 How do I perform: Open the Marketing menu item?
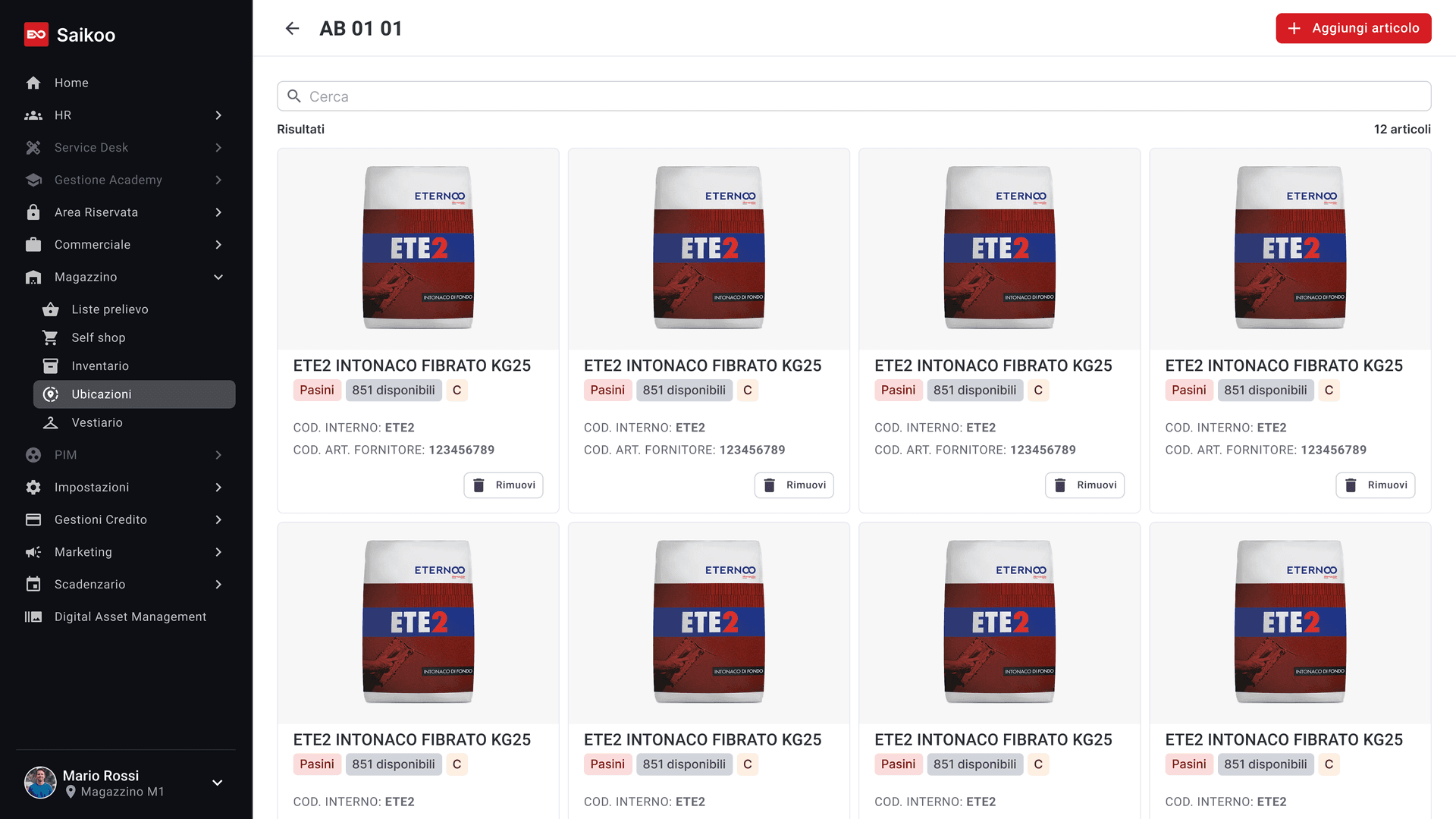[83, 552]
